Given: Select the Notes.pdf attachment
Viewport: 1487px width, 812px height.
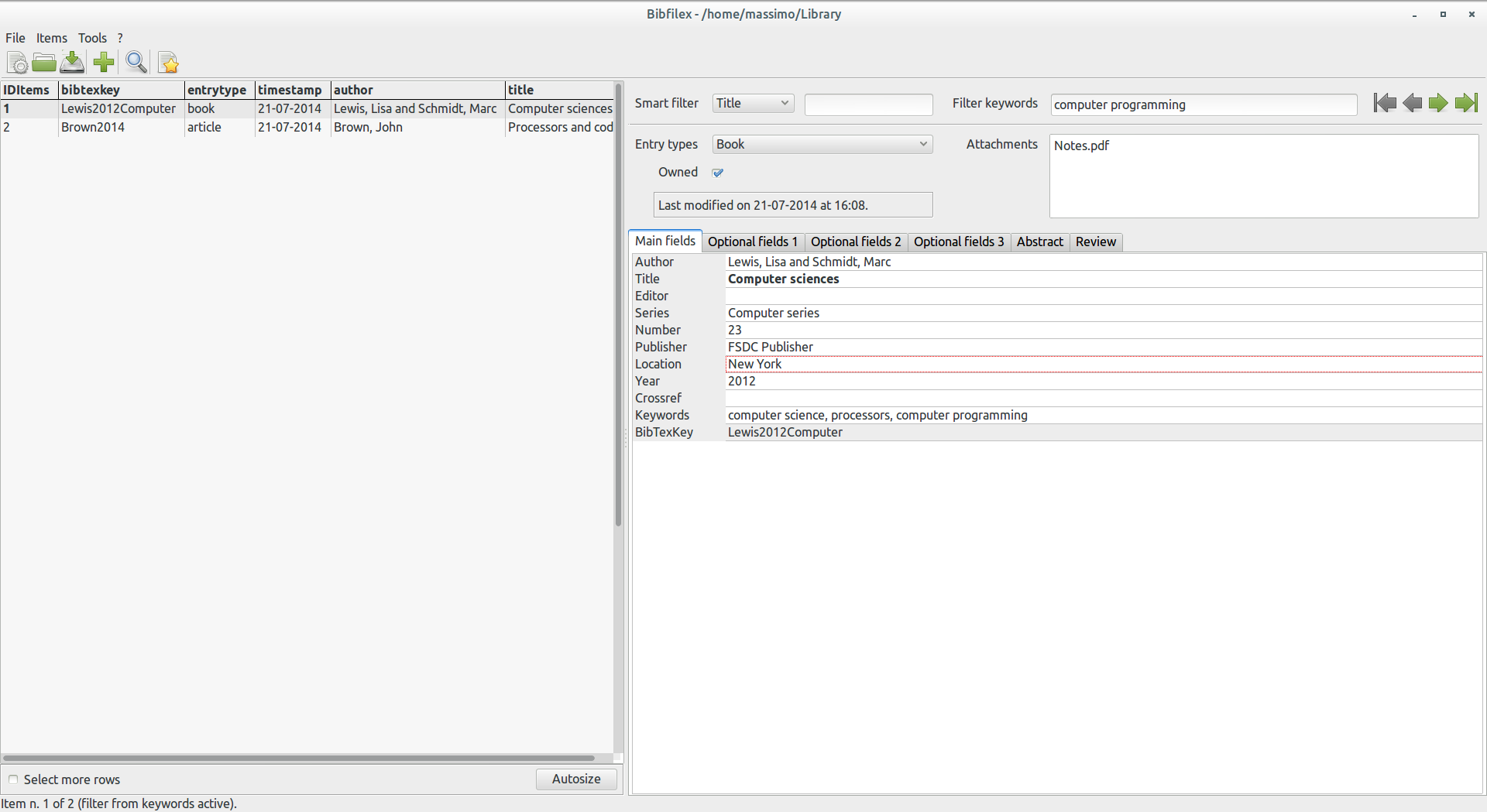Looking at the screenshot, I should (1081, 146).
